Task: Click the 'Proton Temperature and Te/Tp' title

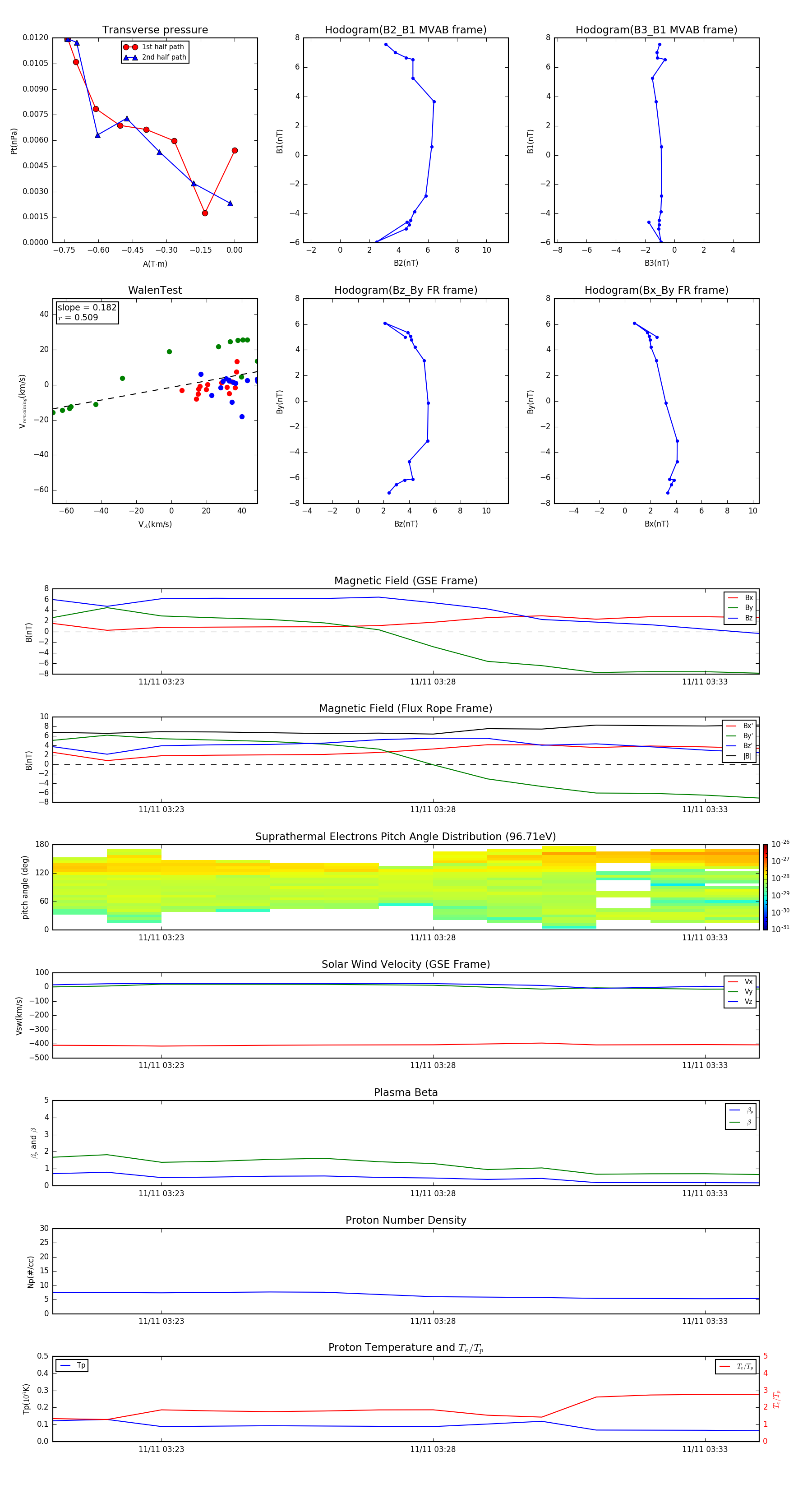Action: pyautogui.click(x=406, y=1348)
